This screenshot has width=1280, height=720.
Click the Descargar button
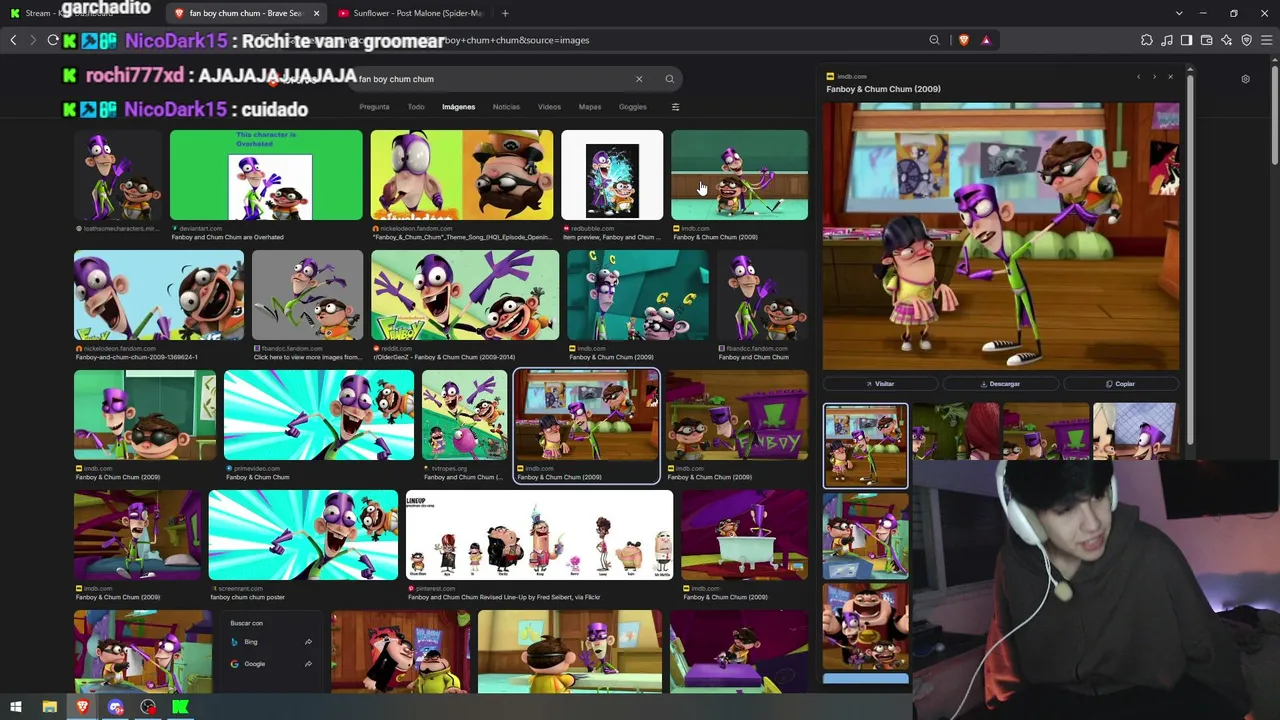(1000, 384)
